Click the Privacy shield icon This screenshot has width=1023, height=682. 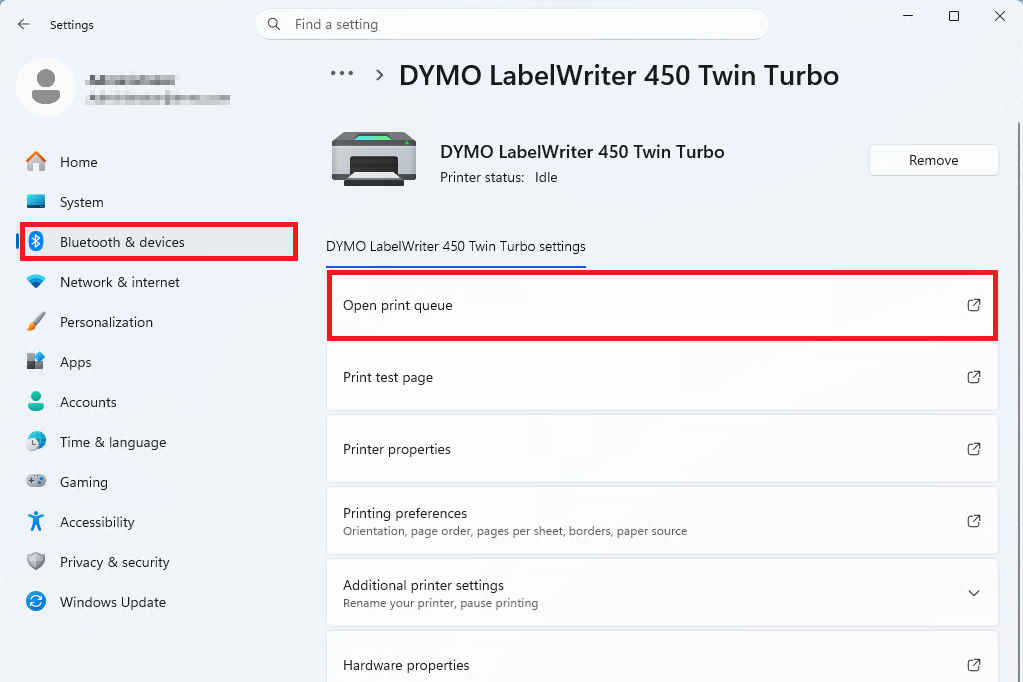36,561
